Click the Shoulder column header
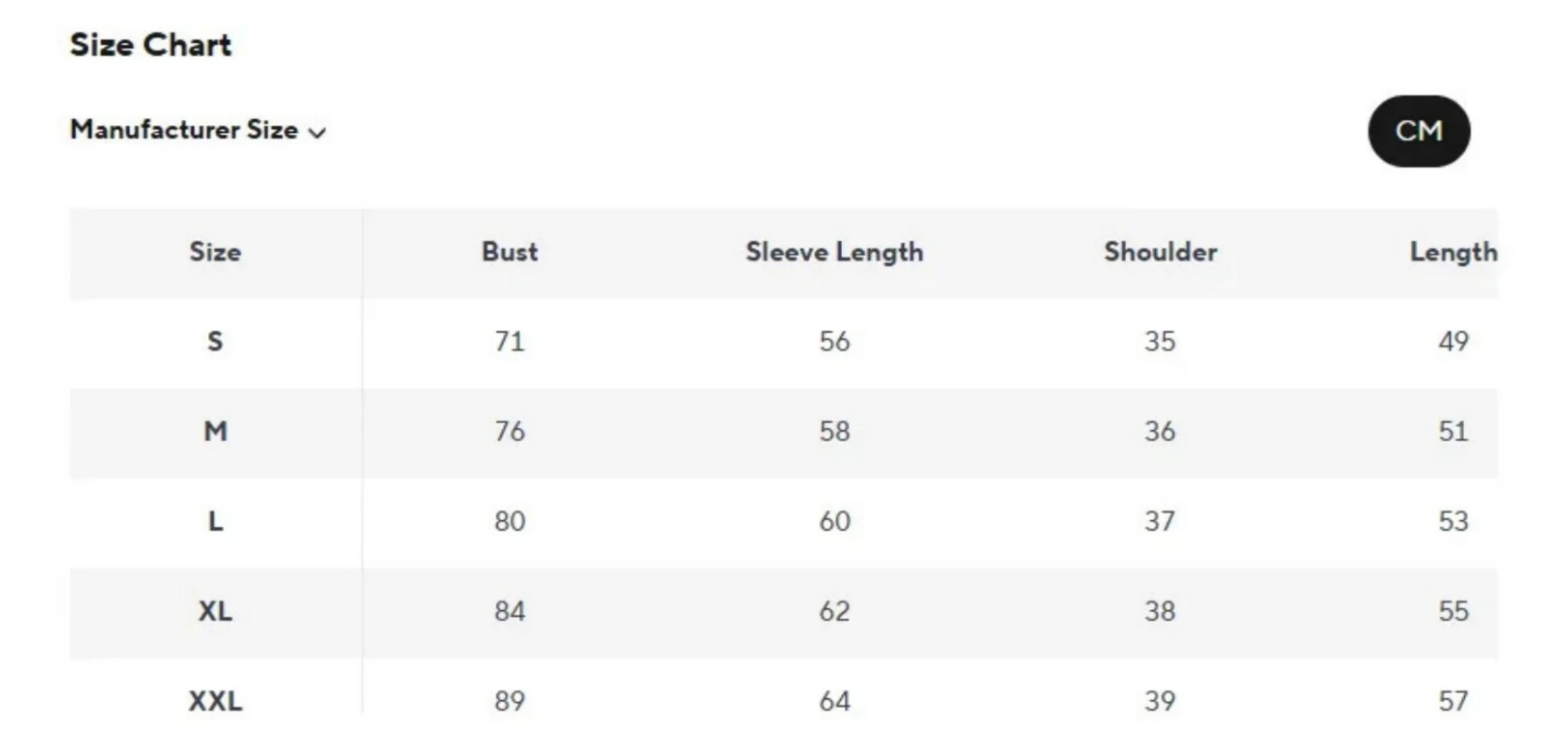1568x743 pixels. click(x=1160, y=252)
